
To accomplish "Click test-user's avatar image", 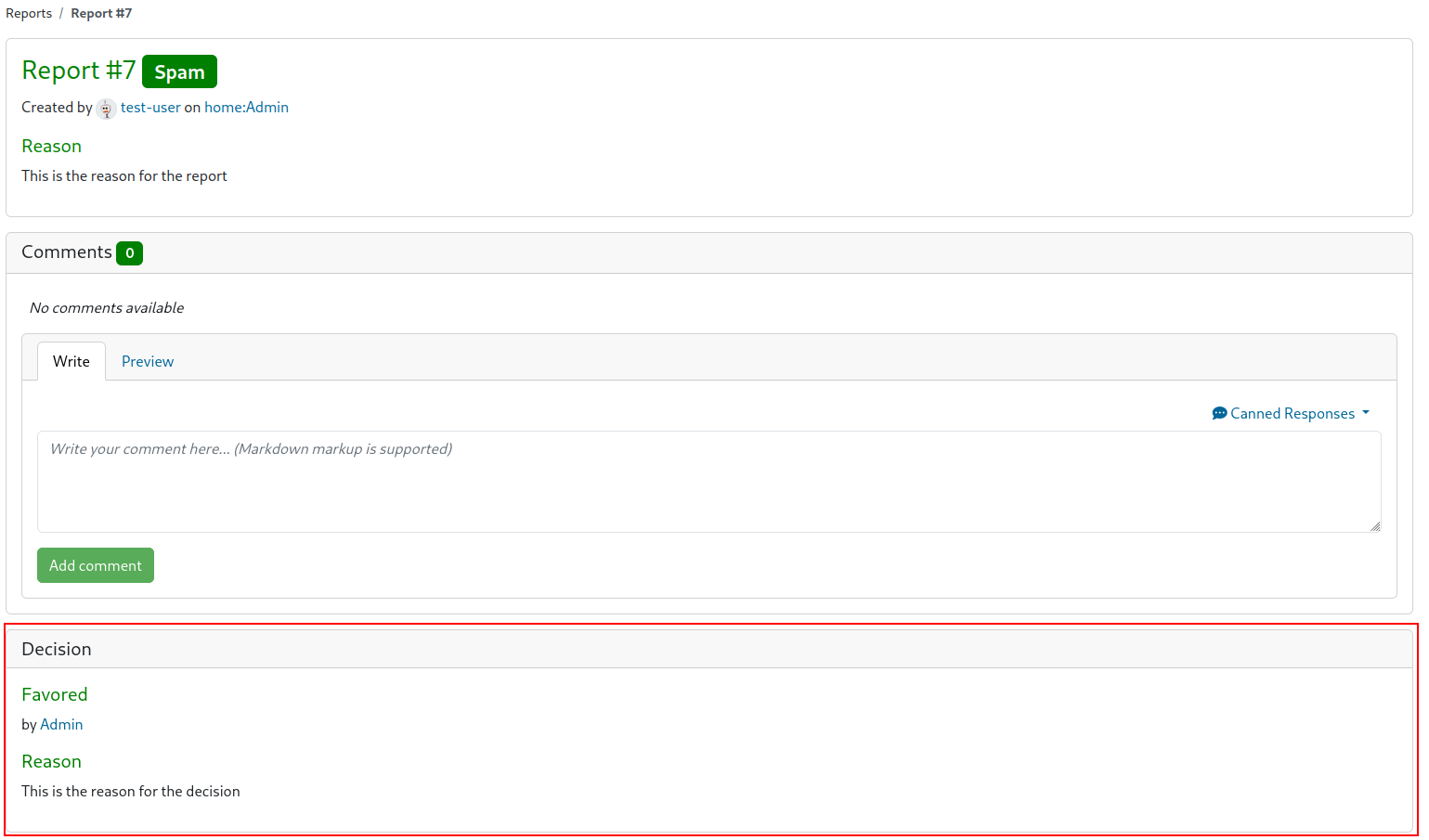I will (x=107, y=109).
